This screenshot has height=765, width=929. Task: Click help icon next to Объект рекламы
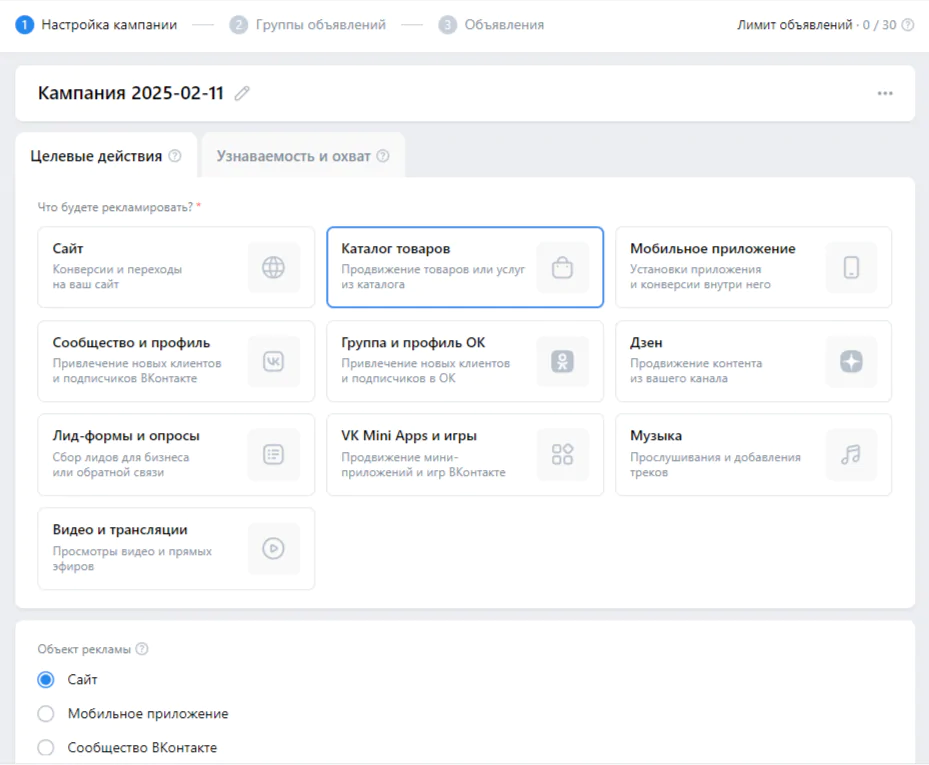tap(142, 649)
